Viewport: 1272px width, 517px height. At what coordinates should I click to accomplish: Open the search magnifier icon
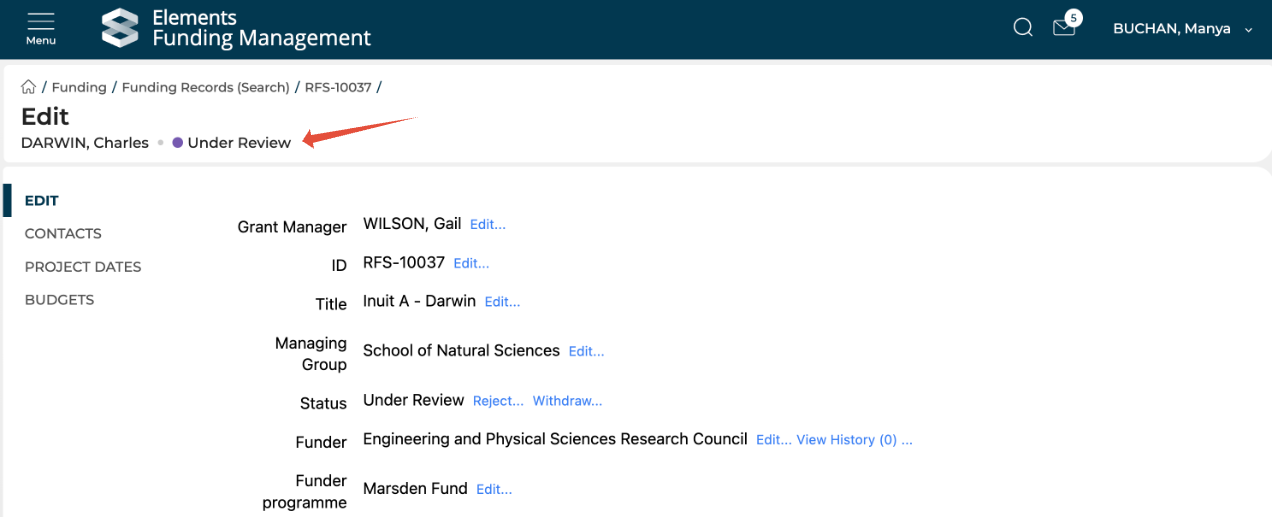tap(1023, 28)
